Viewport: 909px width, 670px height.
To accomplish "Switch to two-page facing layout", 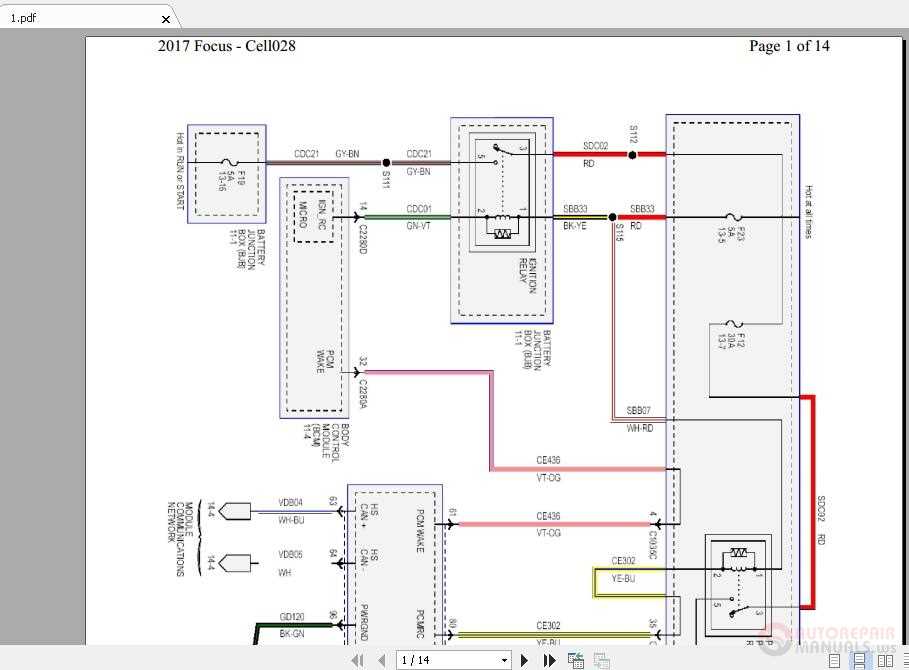I will [885, 661].
